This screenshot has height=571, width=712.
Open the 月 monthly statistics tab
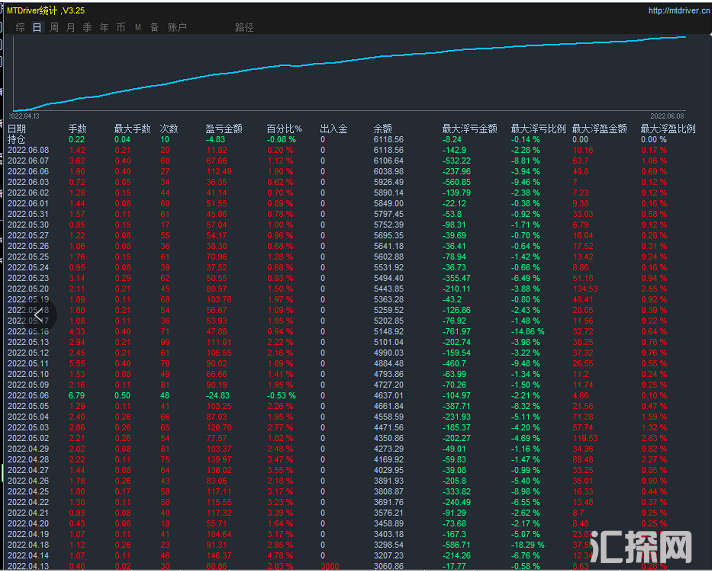click(70, 27)
